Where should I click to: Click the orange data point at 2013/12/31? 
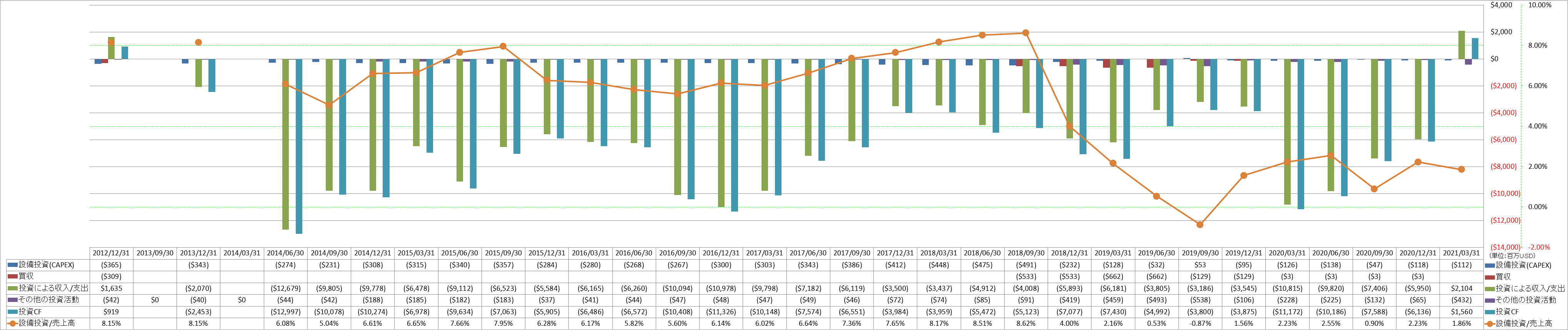pyautogui.click(x=198, y=43)
